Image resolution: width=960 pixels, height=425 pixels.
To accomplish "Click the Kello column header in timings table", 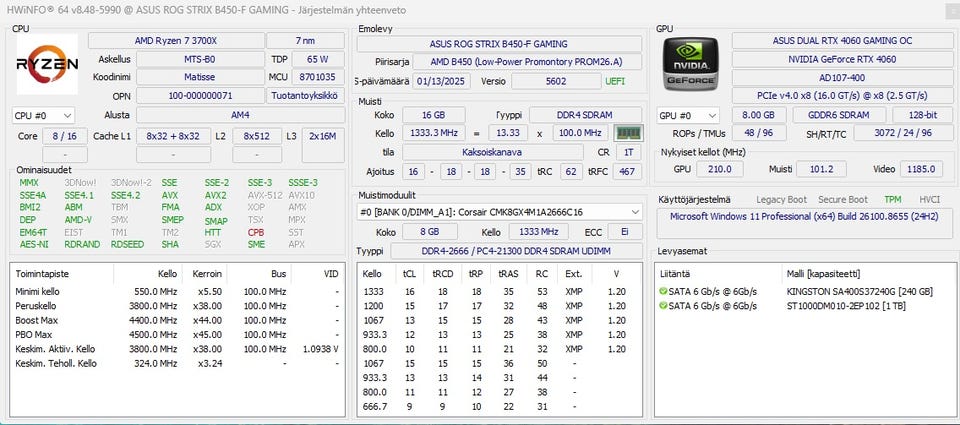I will pyautogui.click(x=372, y=274).
